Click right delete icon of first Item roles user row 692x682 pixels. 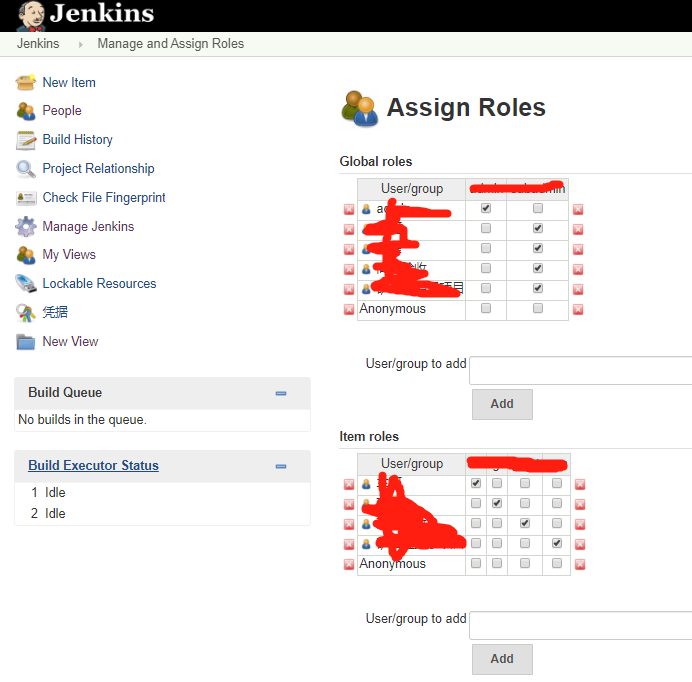580,484
